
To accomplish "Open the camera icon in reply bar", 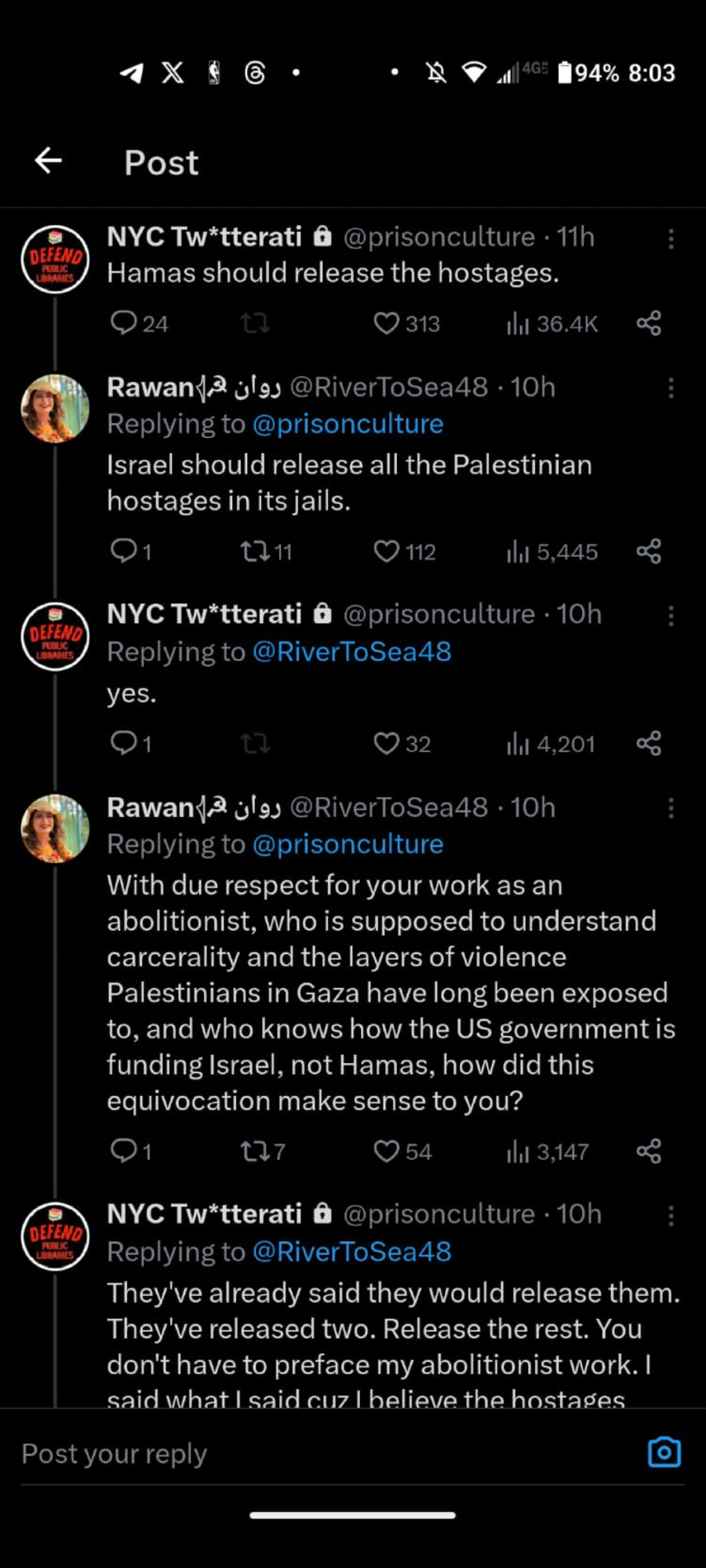I will [664, 1453].
